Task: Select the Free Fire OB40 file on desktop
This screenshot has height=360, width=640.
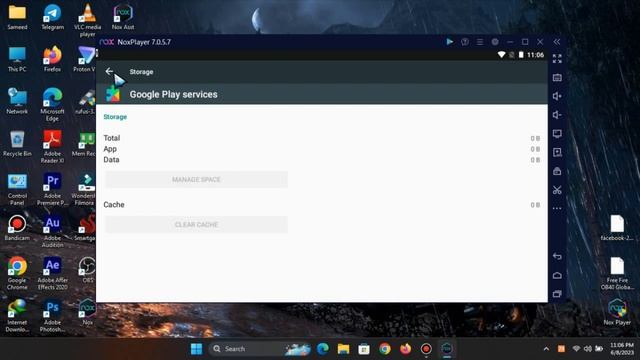Action: pos(617,273)
